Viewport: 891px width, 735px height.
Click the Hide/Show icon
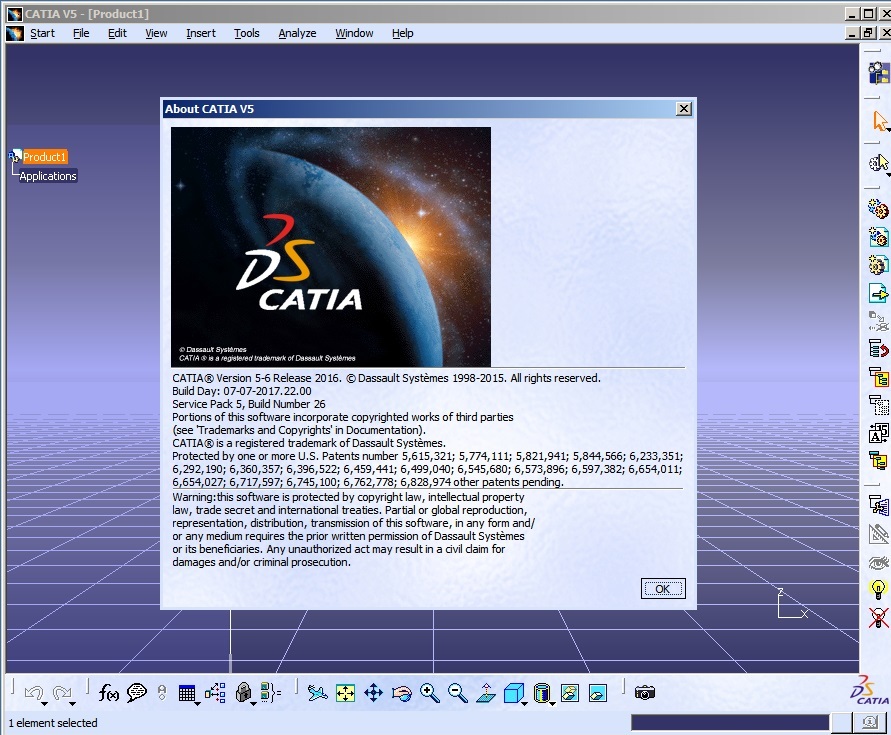[x=570, y=693]
